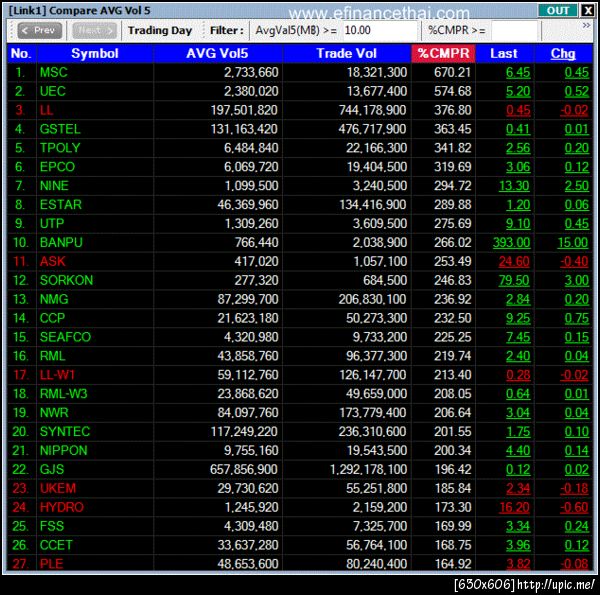Select the EPCO symbol

pos(57,167)
